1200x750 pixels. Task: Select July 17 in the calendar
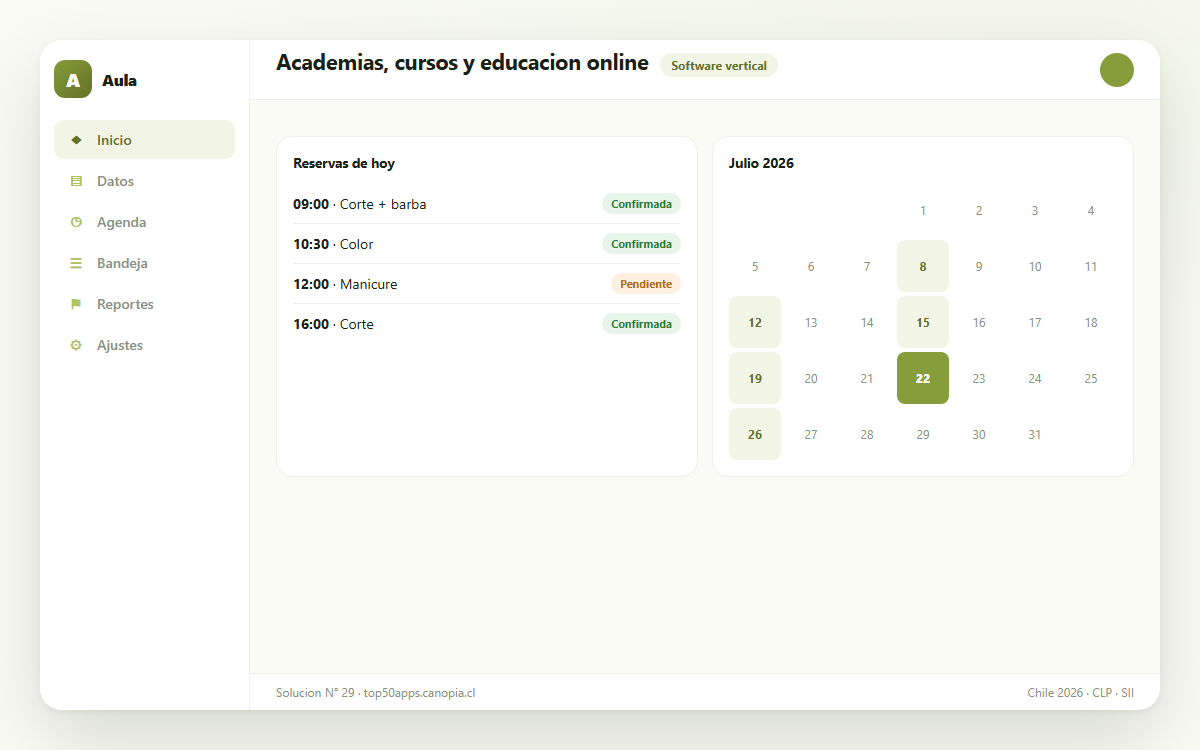tap(1035, 322)
